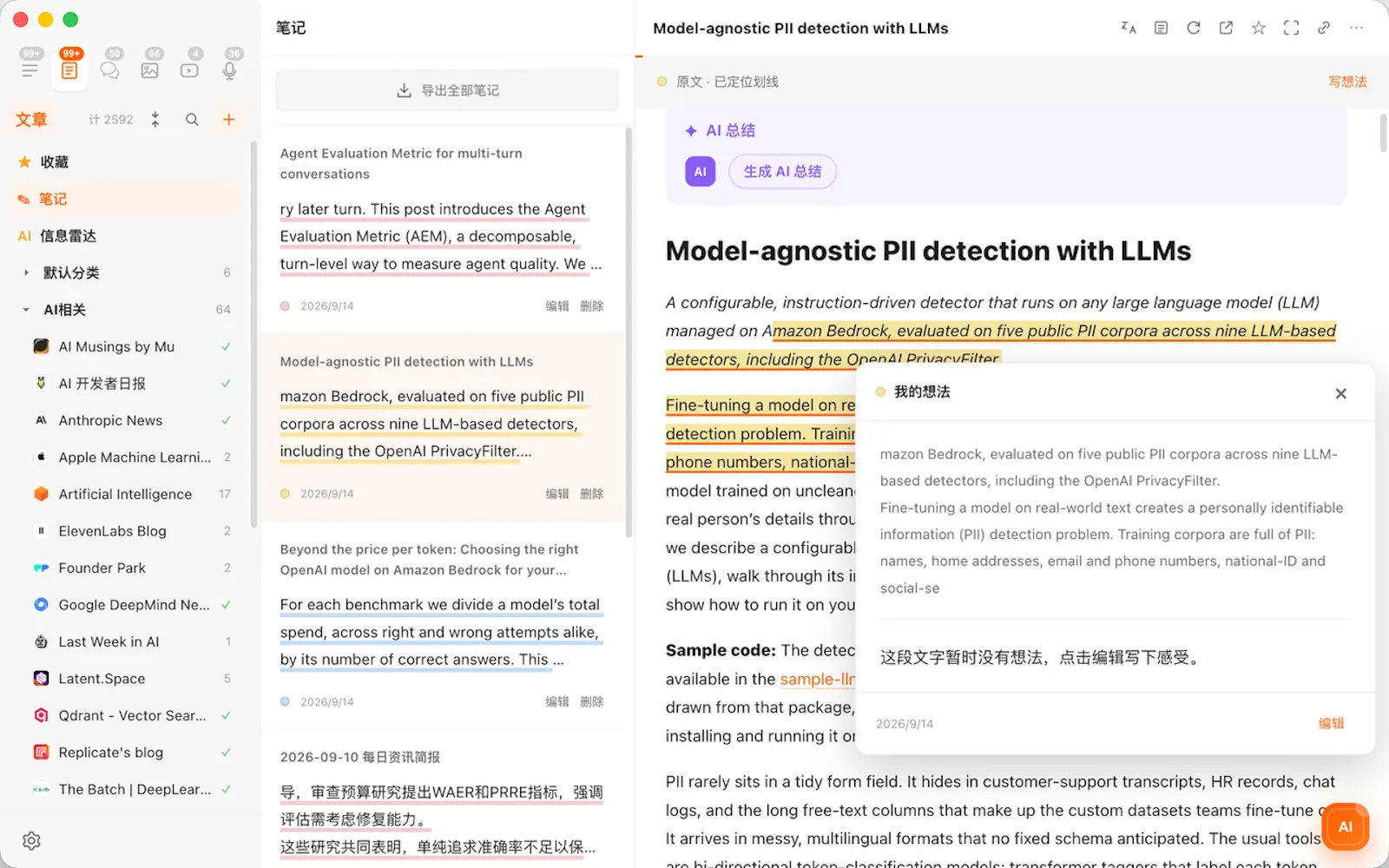Select the articles icon in top bar
Image resolution: width=1389 pixels, height=868 pixels.
point(69,69)
